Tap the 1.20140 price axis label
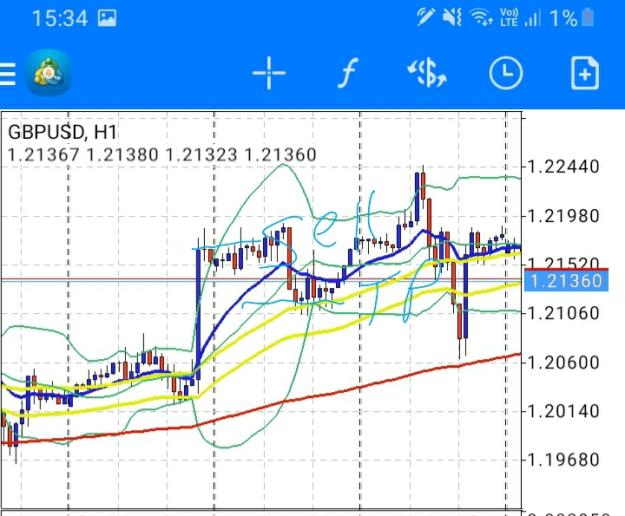625x516 pixels. (563, 411)
